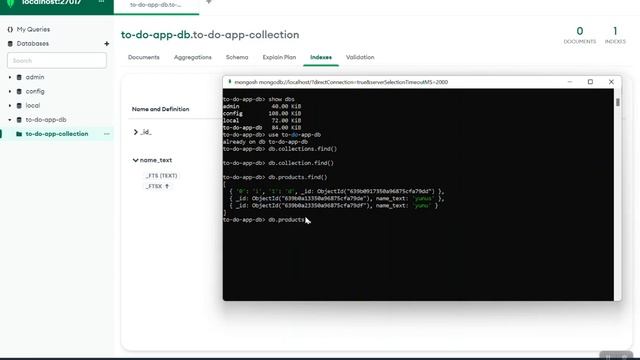This screenshot has height=360, width=640.
Task: Open the to-do-app-collection more options menu
Action: [x=107, y=134]
